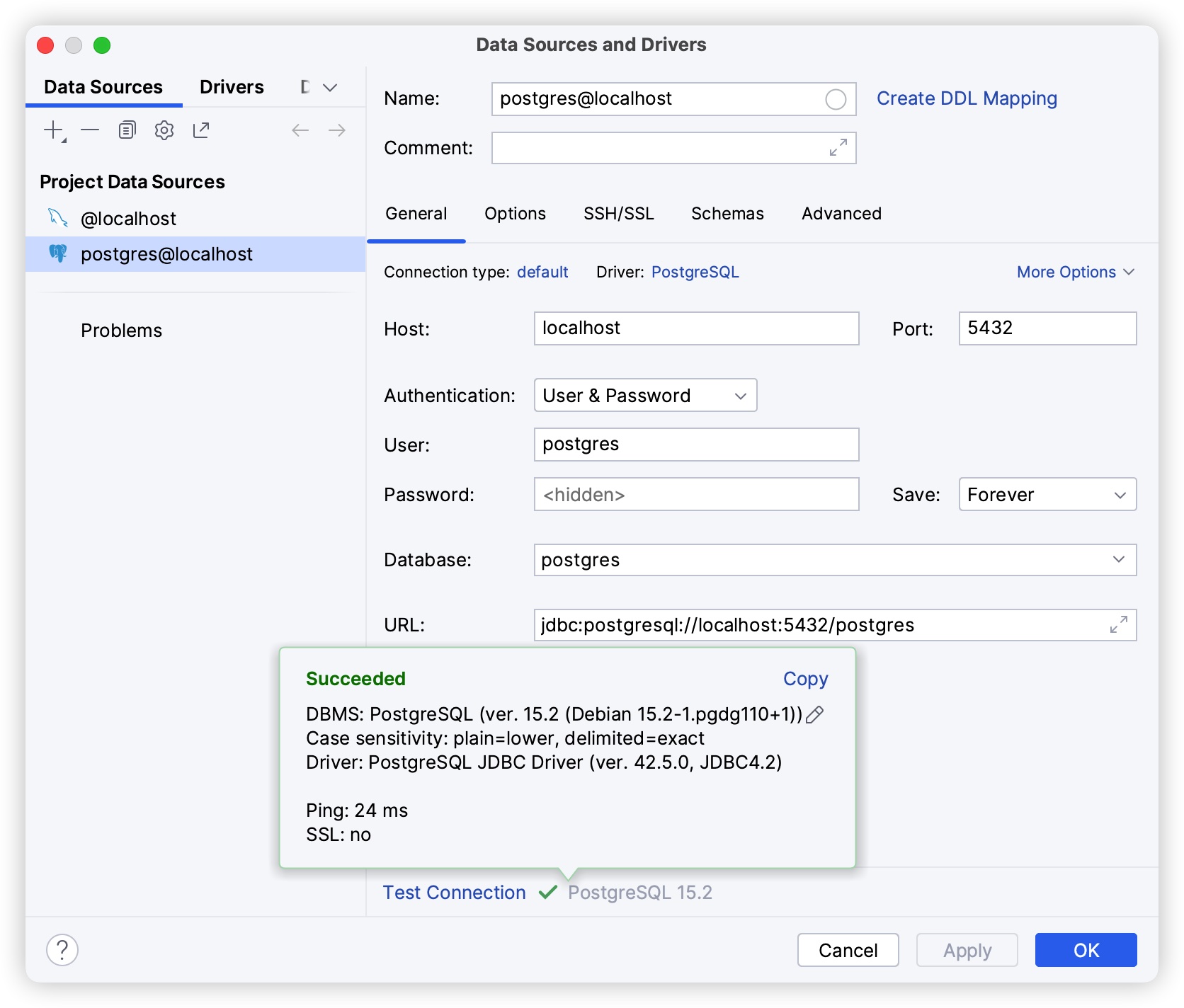Switch to the Drivers tab
This screenshot has width=1184, height=1008.
[232, 87]
